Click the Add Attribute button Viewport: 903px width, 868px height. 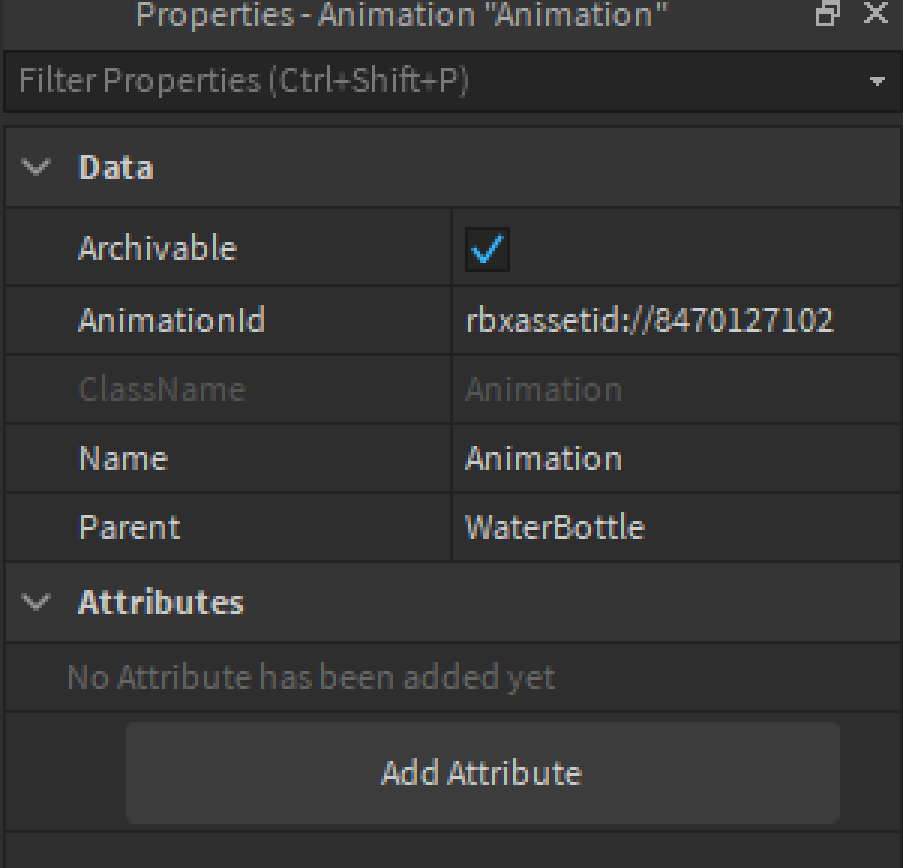[x=483, y=773]
